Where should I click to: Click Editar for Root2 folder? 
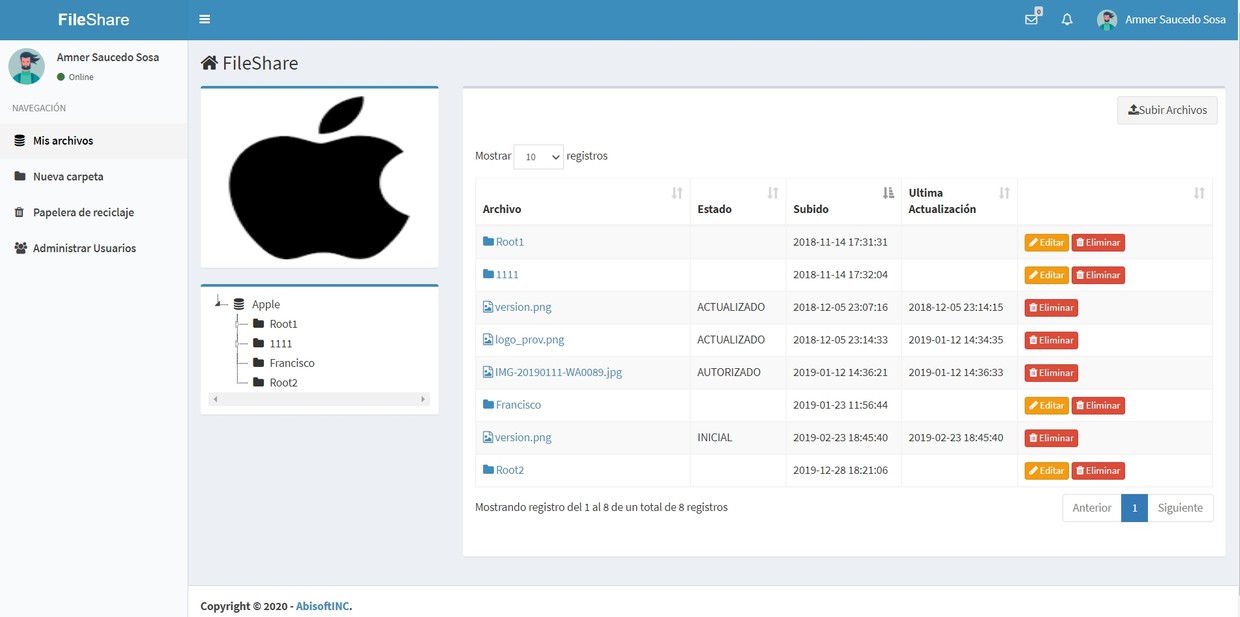point(1046,470)
